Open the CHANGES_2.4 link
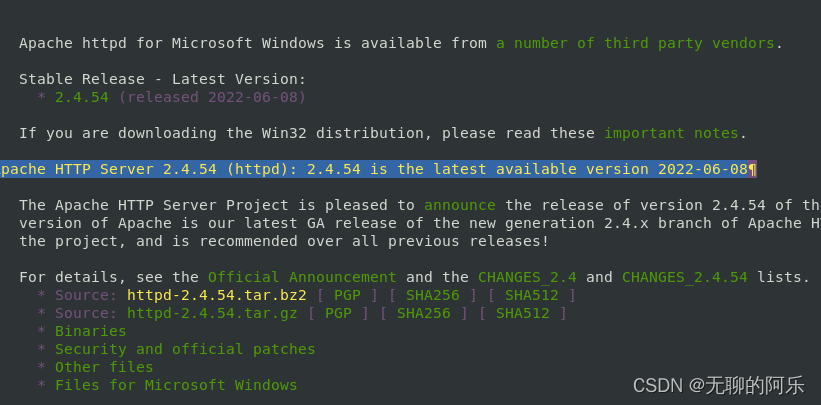This screenshot has height=405, width=821. pyautogui.click(x=527, y=277)
